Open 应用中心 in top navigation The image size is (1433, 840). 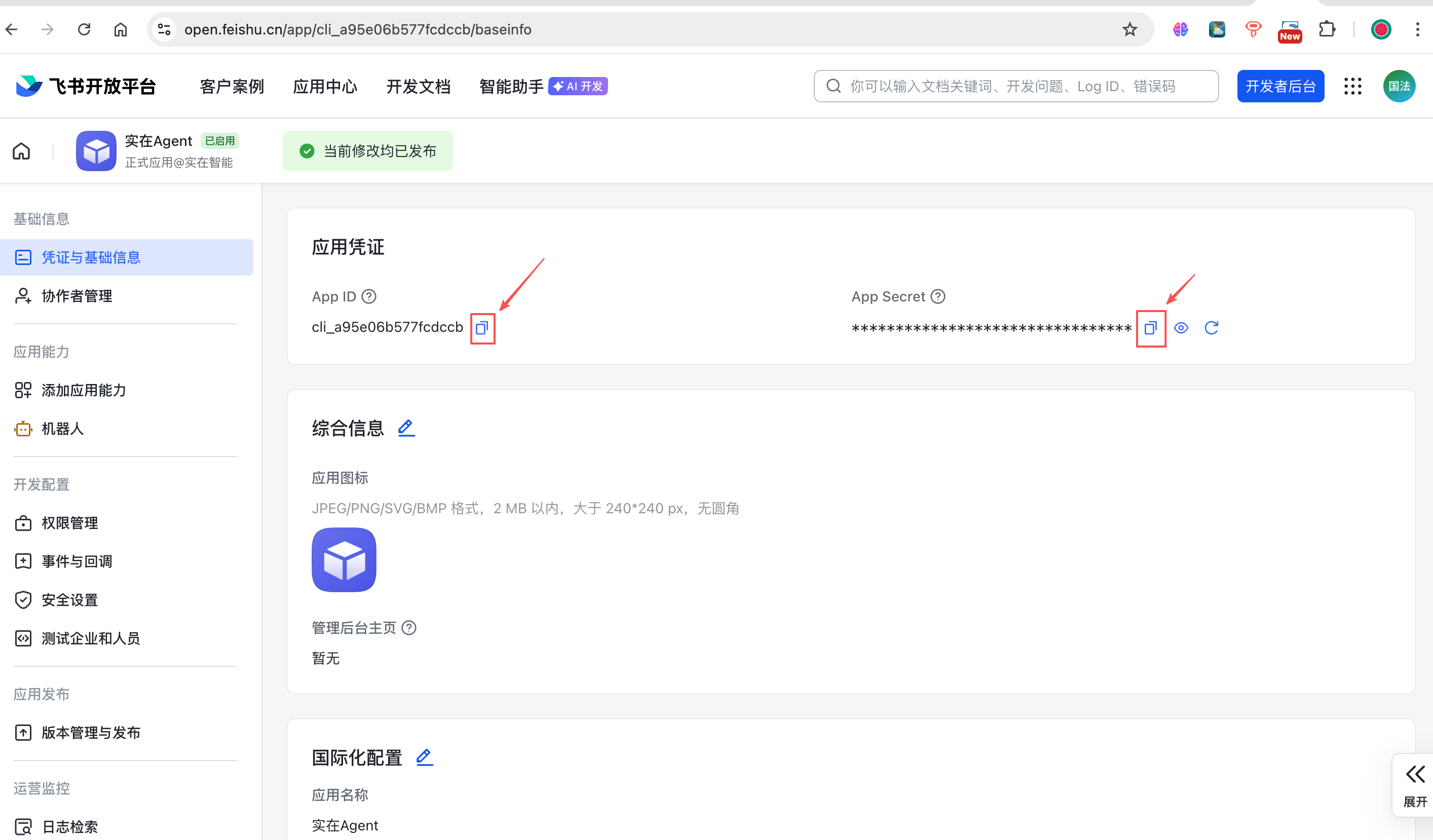325,86
